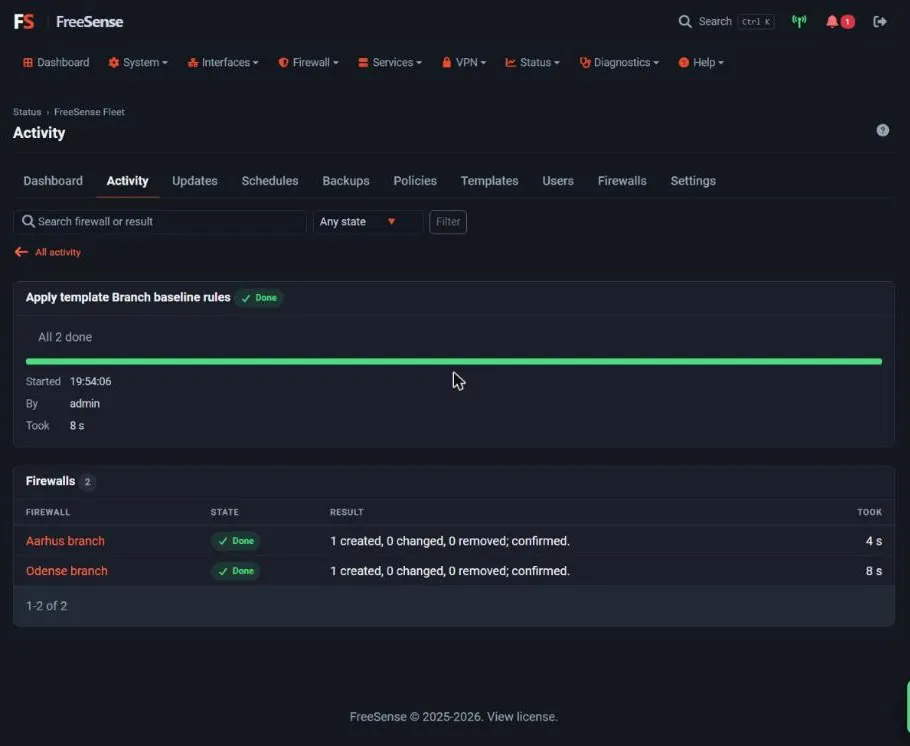910x746 pixels.
Task: Expand the Firewall menu
Action: [308, 62]
